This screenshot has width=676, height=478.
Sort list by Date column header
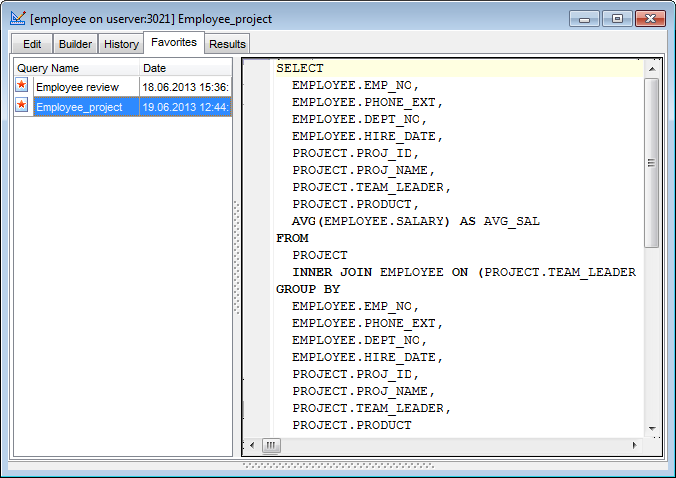185,68
